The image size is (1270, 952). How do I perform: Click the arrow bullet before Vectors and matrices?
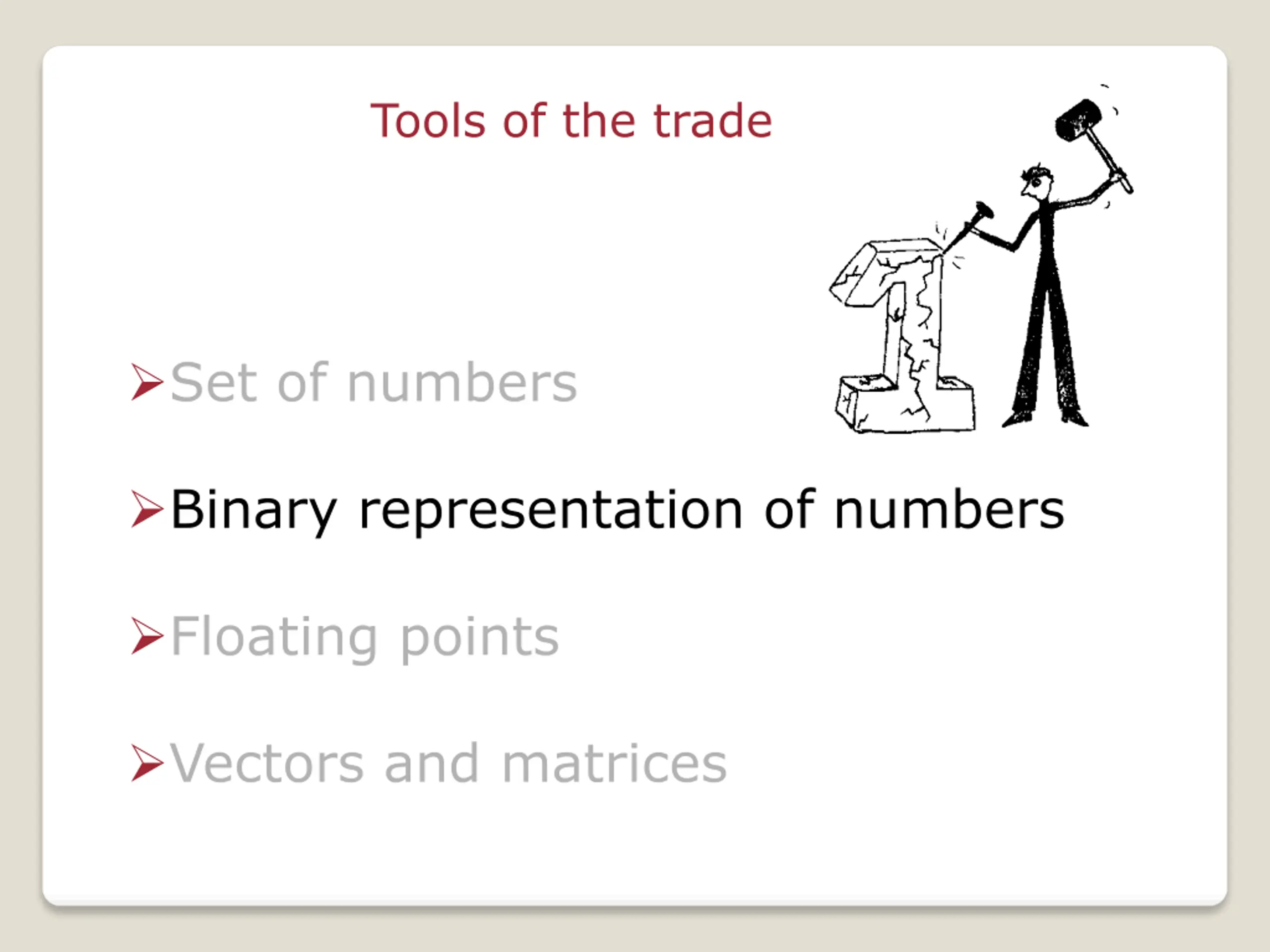coord(147,763)
